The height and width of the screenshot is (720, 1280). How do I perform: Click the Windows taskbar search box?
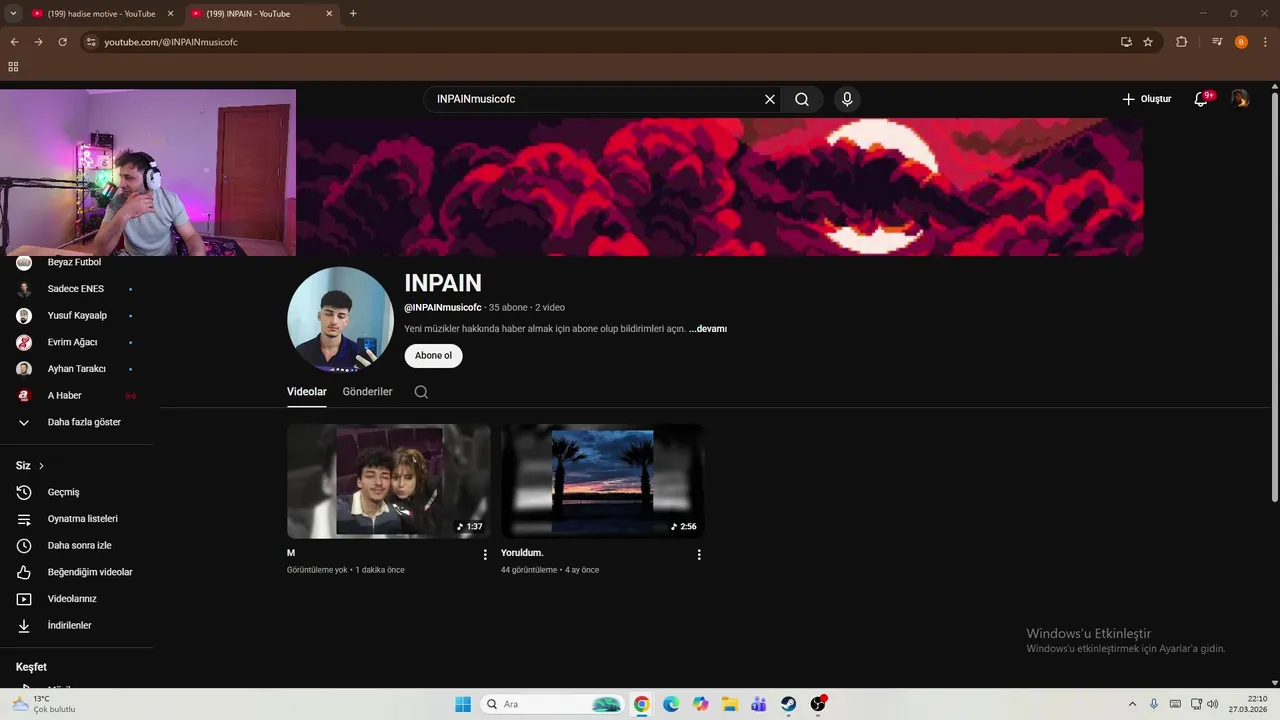tap(553, 704)
